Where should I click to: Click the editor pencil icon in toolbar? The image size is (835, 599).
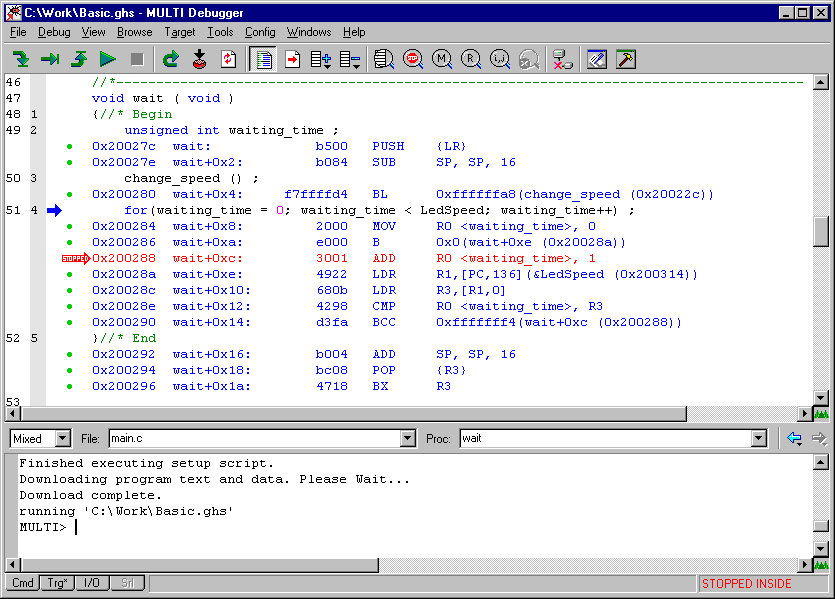pyautogui.click(x=597, y=59)
